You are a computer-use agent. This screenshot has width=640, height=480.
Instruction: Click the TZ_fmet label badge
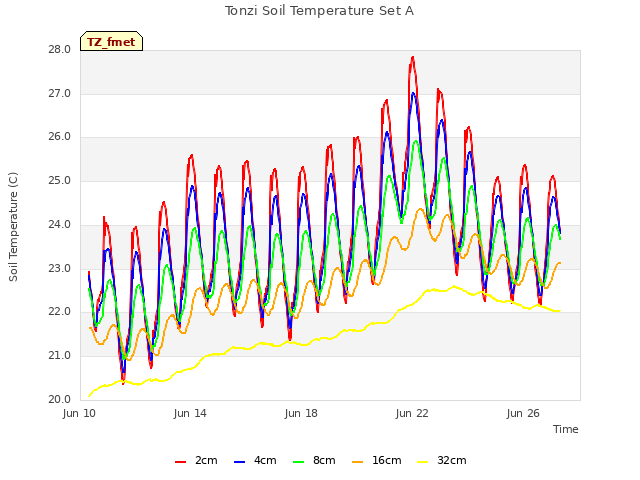[111, 41]
